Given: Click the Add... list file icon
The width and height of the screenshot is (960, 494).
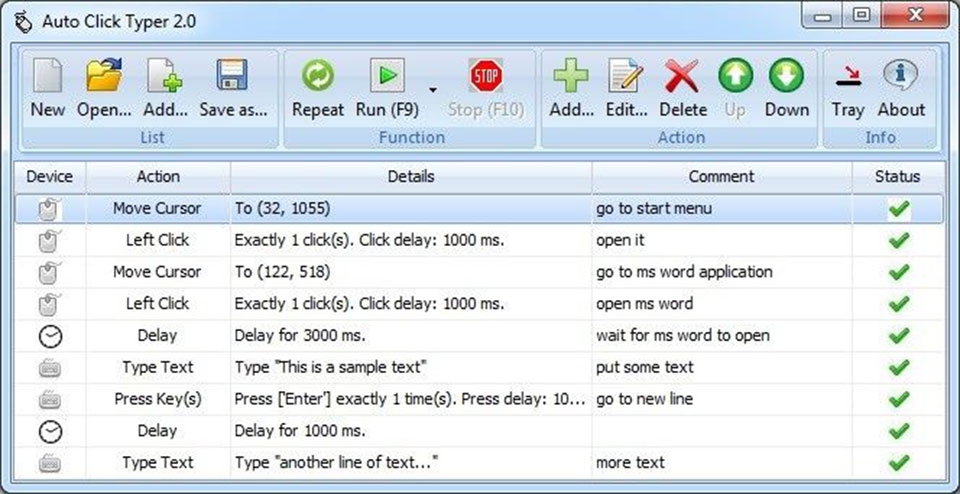Looking at the screenshot, I should pos(165,76).
